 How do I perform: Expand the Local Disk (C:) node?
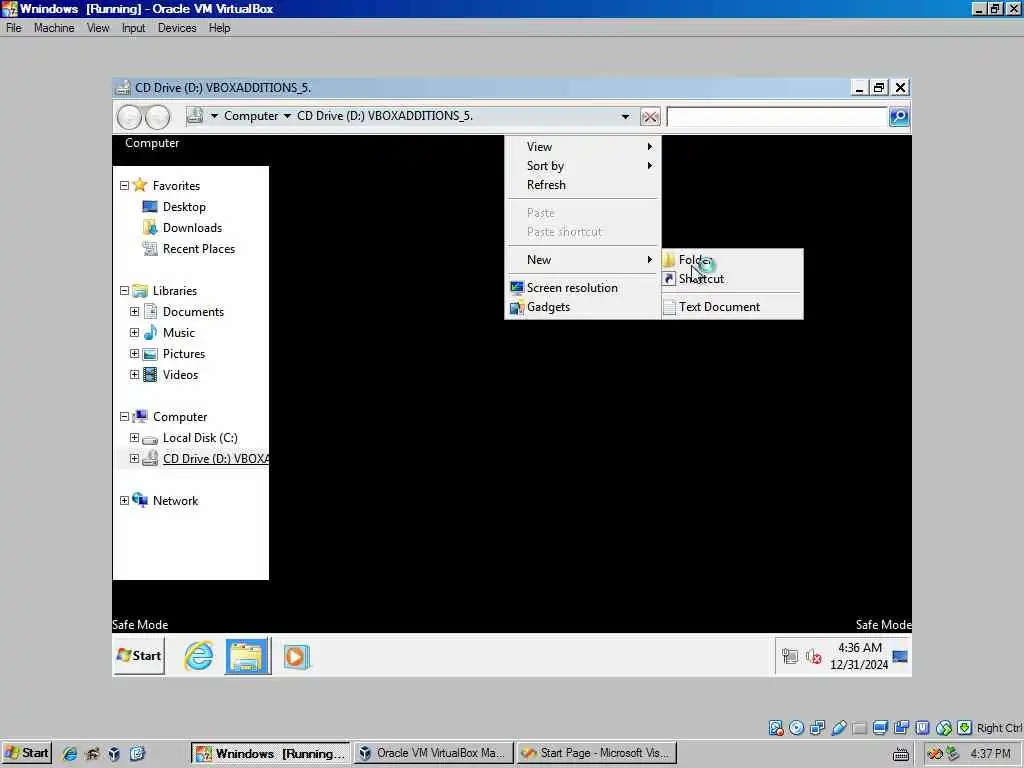(x=135, y=438)
